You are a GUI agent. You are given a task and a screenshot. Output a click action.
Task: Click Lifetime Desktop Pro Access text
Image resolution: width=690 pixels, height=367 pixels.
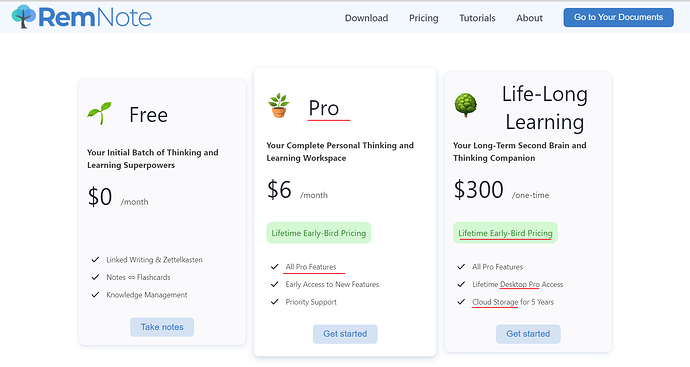(518, 284)
